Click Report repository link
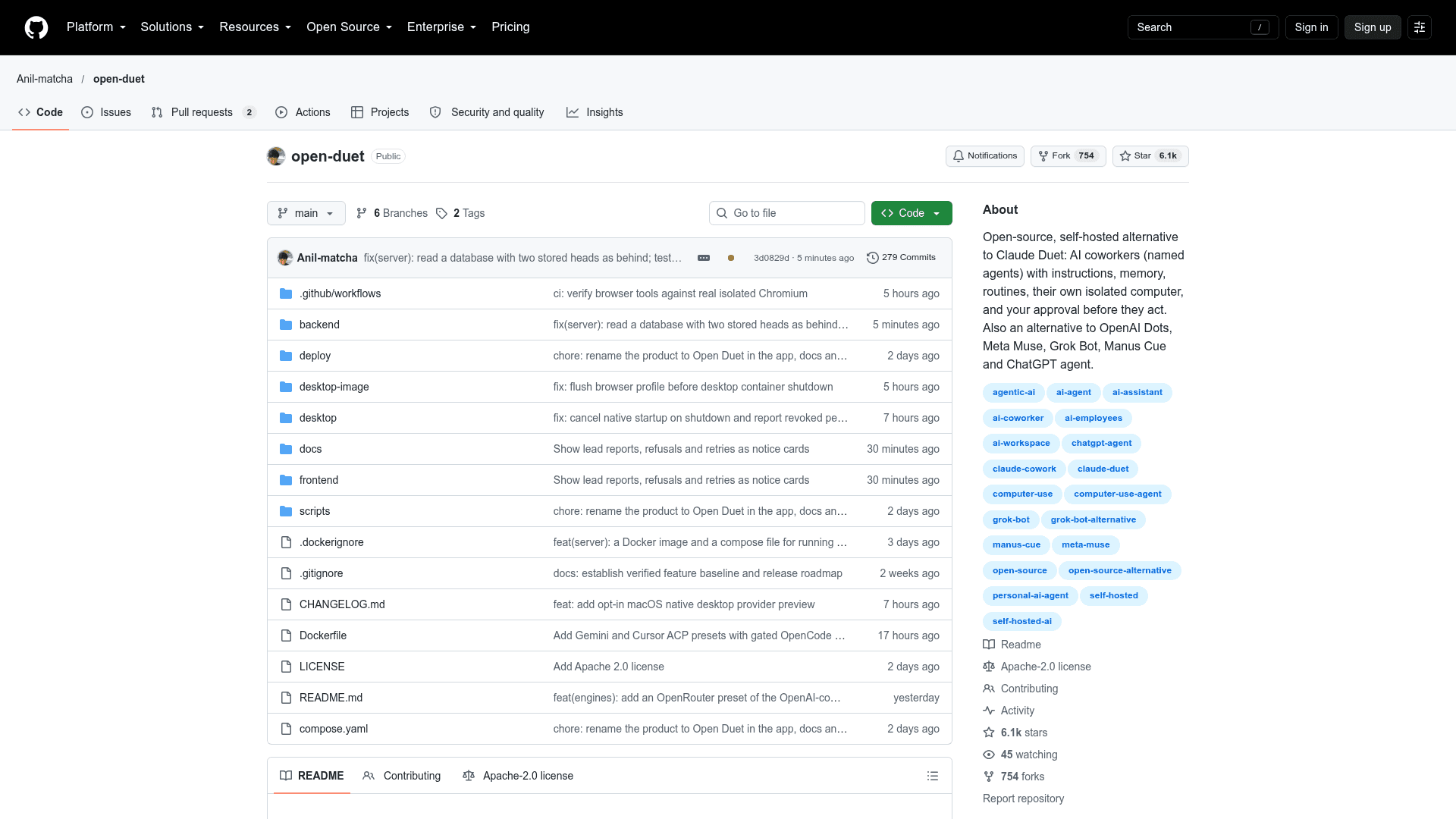 (x=1023, y=799)
